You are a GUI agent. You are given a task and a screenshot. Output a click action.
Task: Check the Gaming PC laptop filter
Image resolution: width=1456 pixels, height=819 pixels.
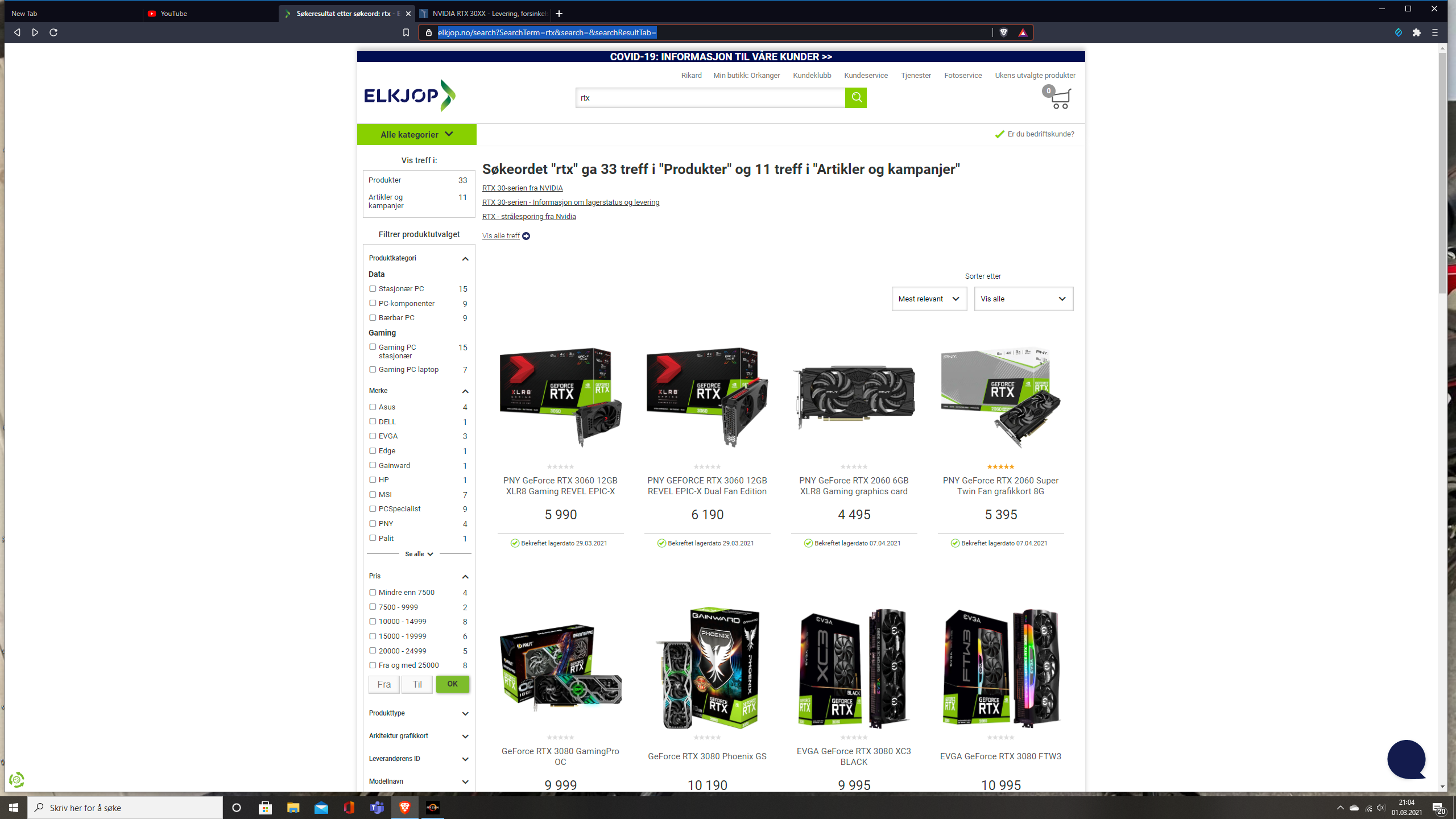tap(373, 370)
